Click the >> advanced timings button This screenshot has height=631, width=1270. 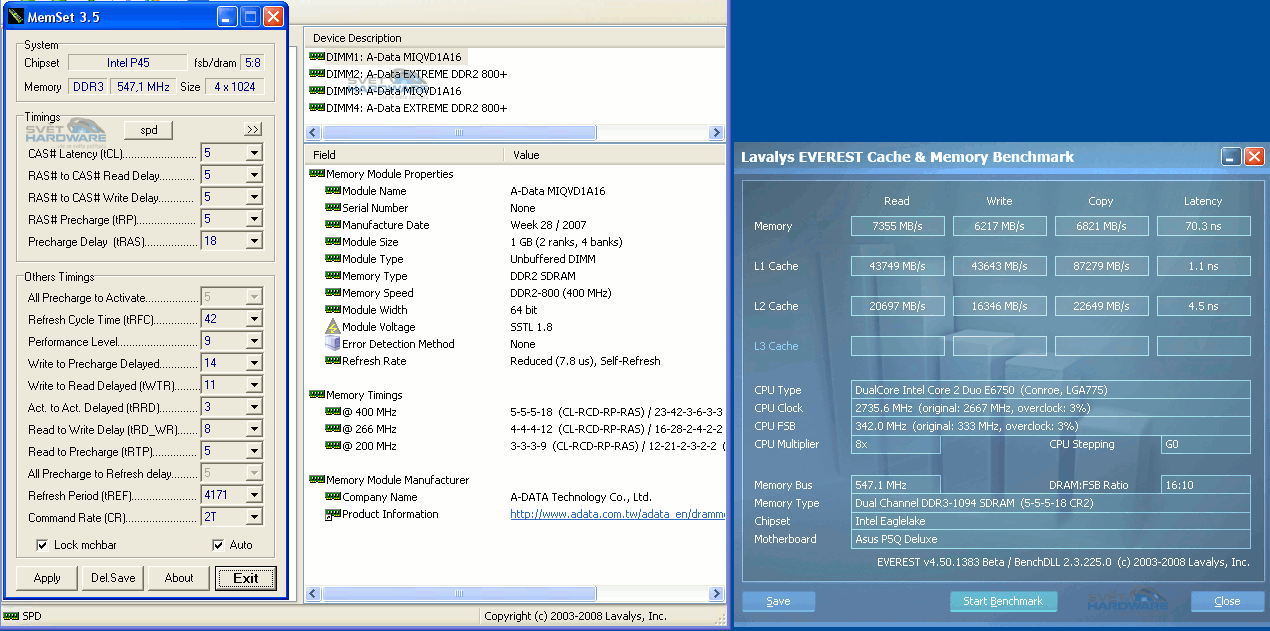click(253, 130)
